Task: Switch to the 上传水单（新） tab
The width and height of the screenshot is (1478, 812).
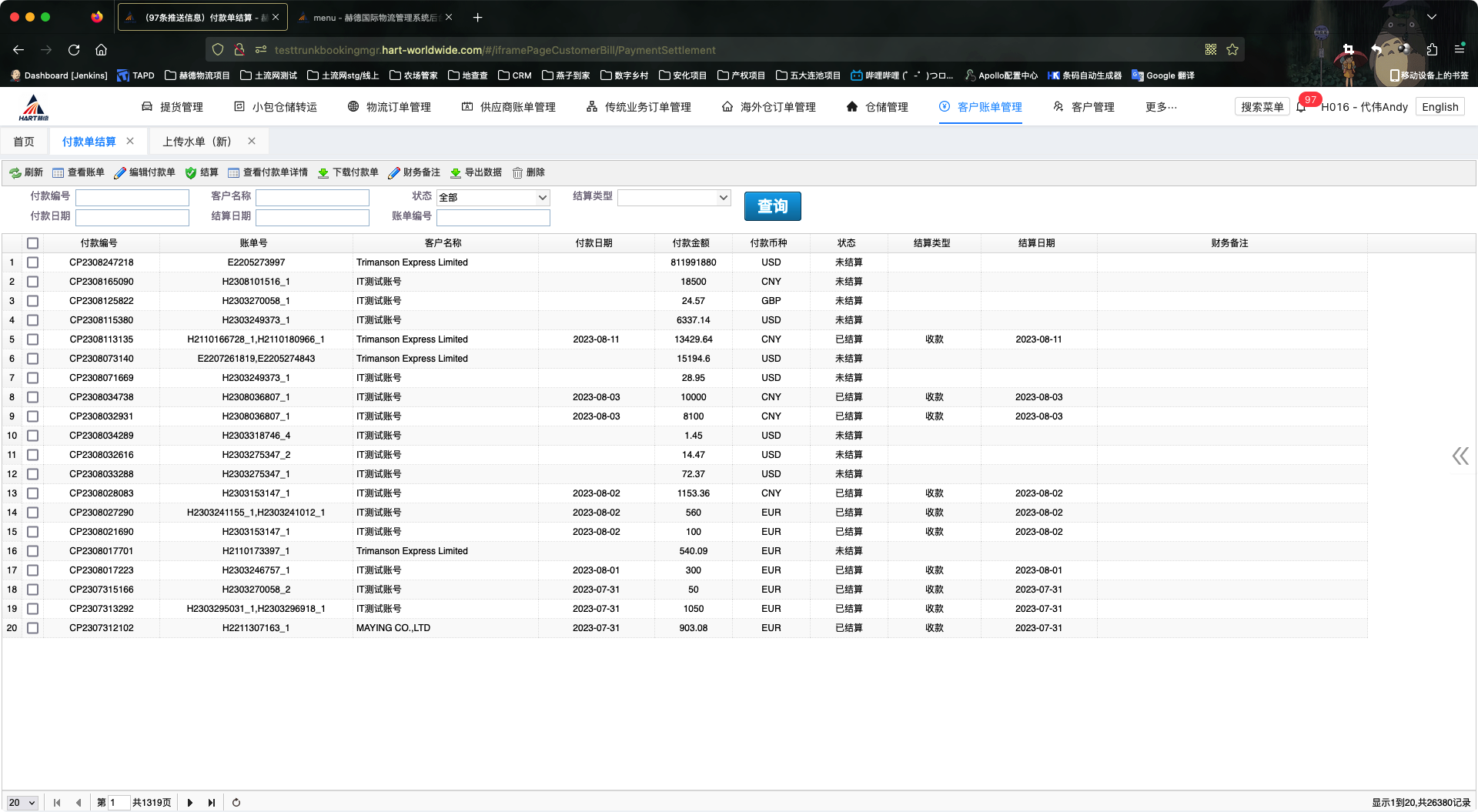Action: tap(197, 142)
